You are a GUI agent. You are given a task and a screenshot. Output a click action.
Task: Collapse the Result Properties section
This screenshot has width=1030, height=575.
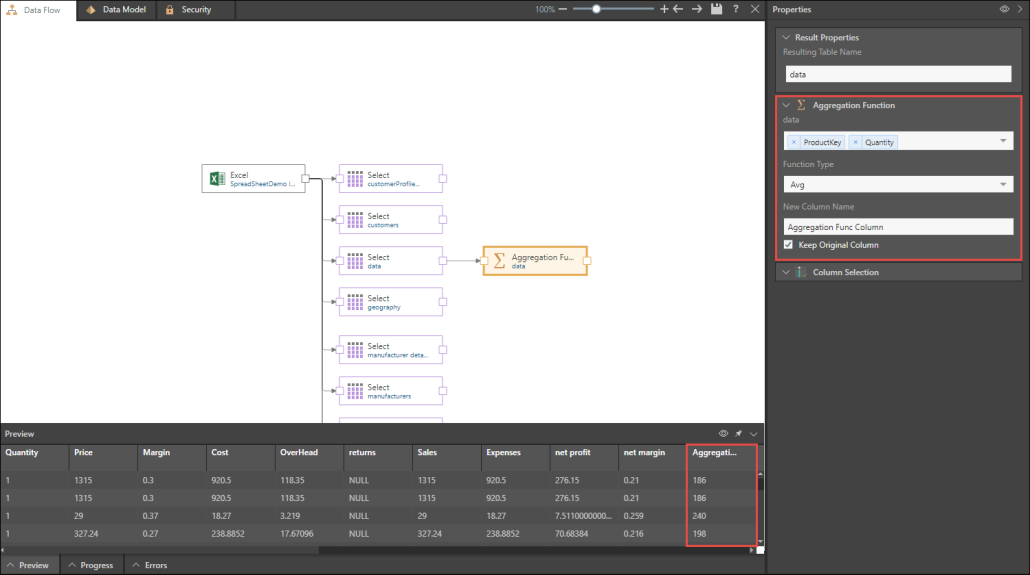pyautogui.click(x=786, y=37)
